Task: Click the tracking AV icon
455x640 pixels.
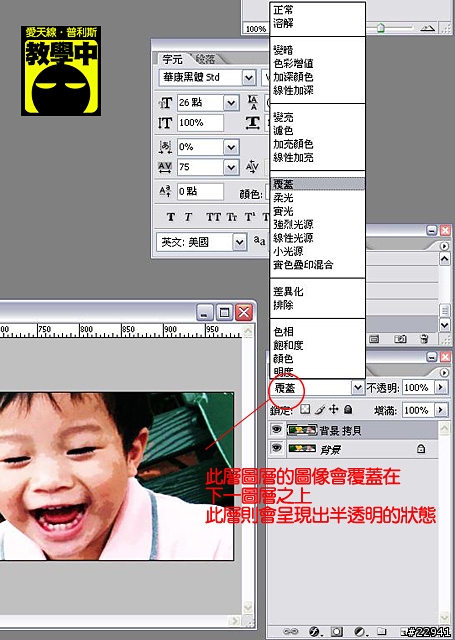Action: click(165, 167)
